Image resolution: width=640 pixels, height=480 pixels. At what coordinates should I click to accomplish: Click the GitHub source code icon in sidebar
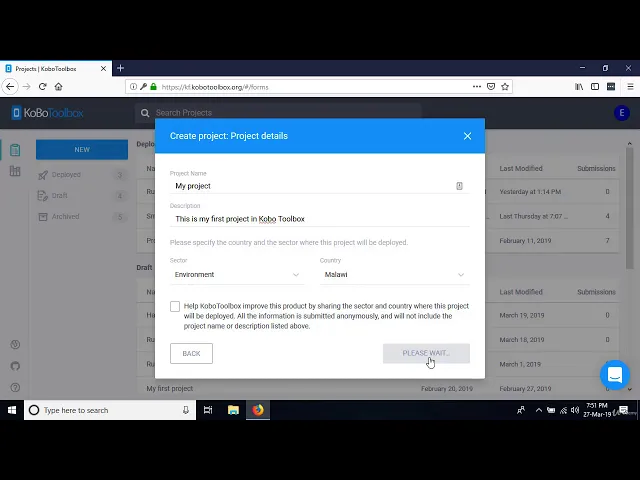click(15, 366)
